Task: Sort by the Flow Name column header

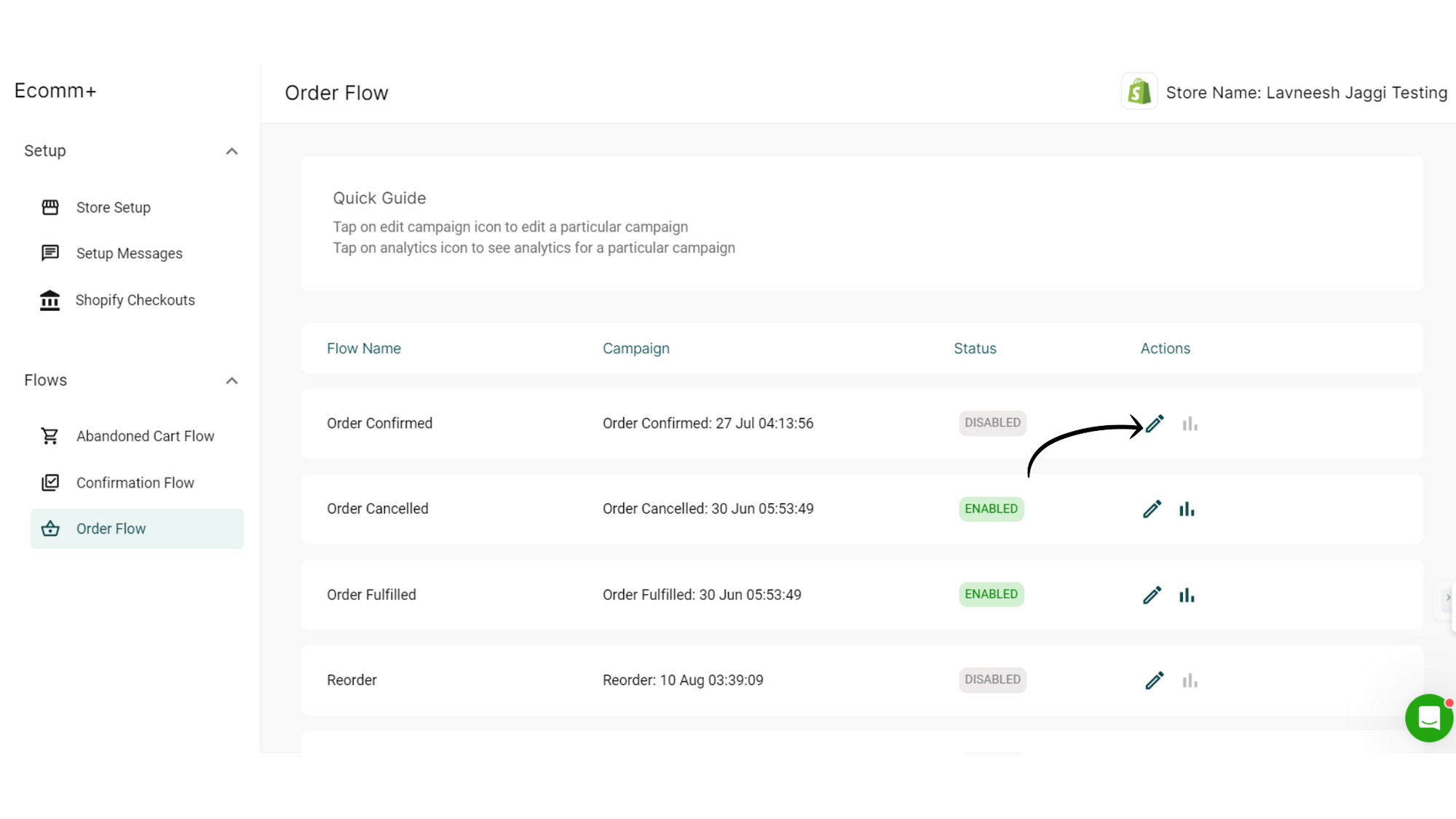Action: coord(363,348)
